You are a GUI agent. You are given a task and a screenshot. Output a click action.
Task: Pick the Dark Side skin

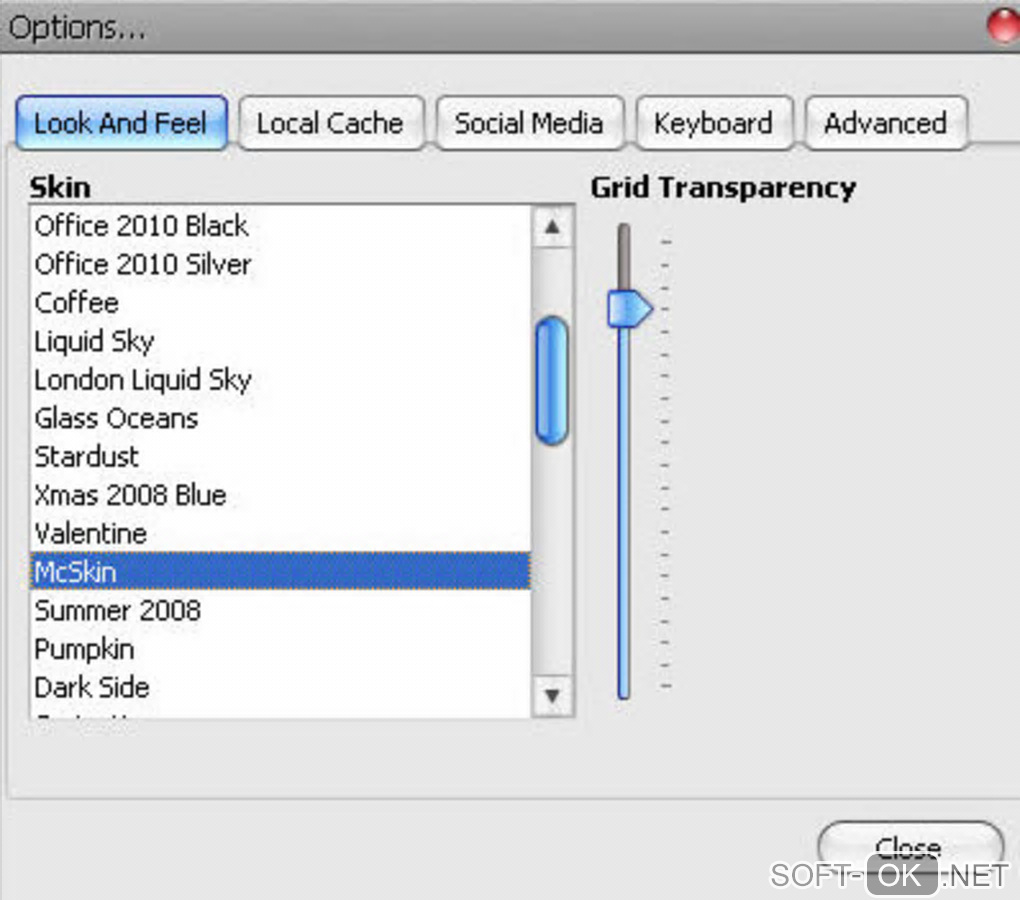click(280, 687)
